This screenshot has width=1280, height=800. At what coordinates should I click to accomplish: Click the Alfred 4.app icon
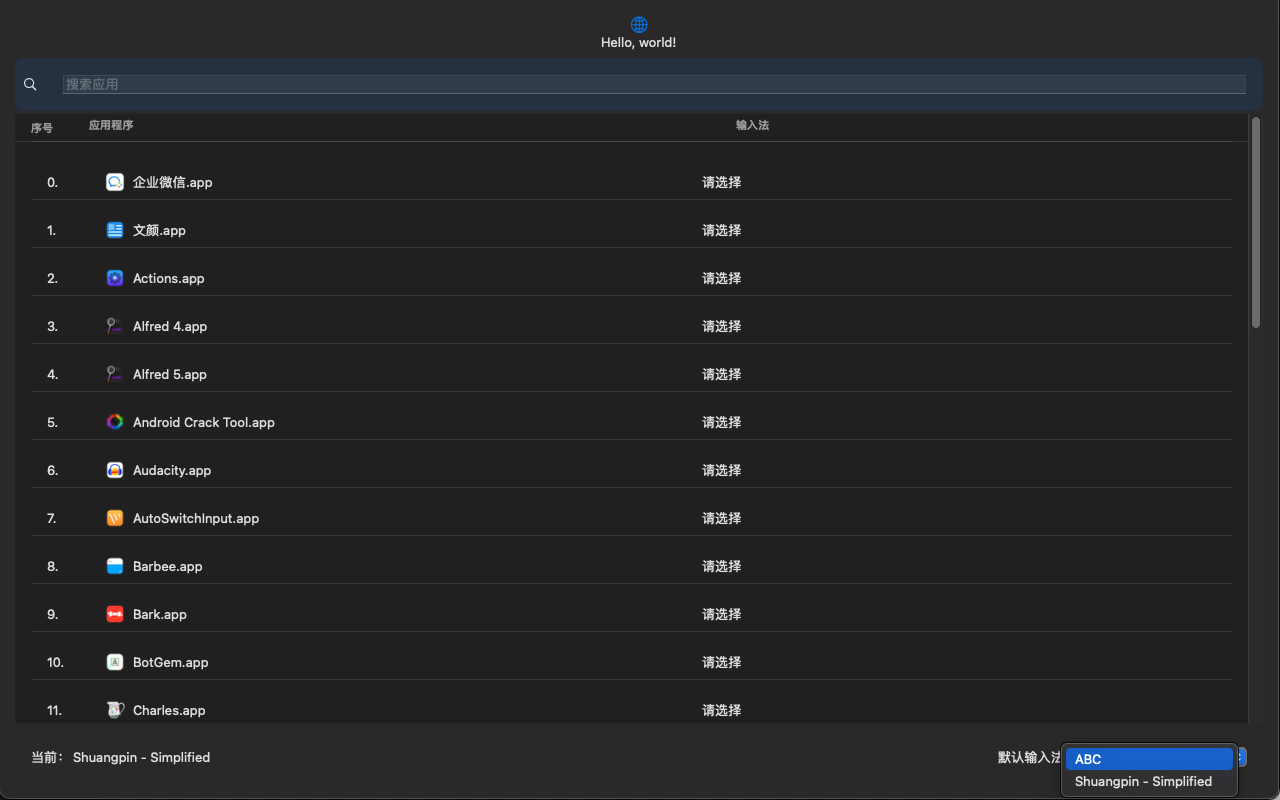pyautogui.click(x=115, y=326)
